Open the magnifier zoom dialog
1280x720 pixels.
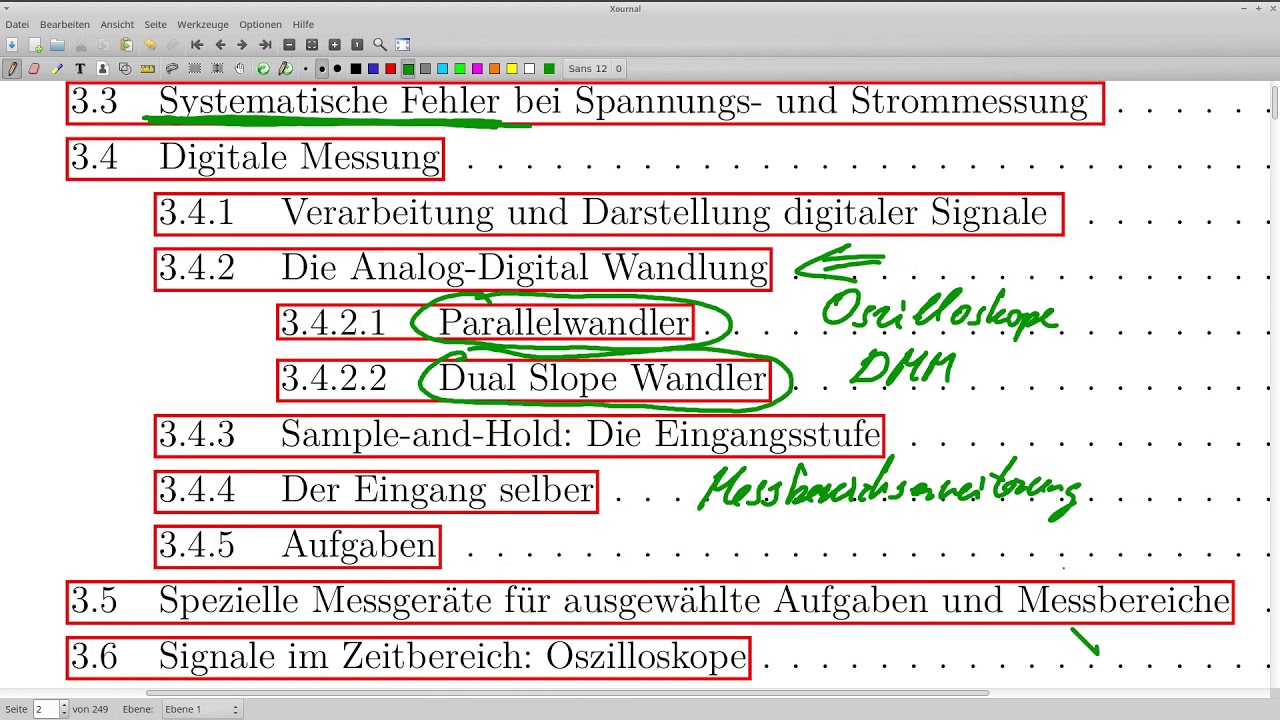(x=380, y=45)
